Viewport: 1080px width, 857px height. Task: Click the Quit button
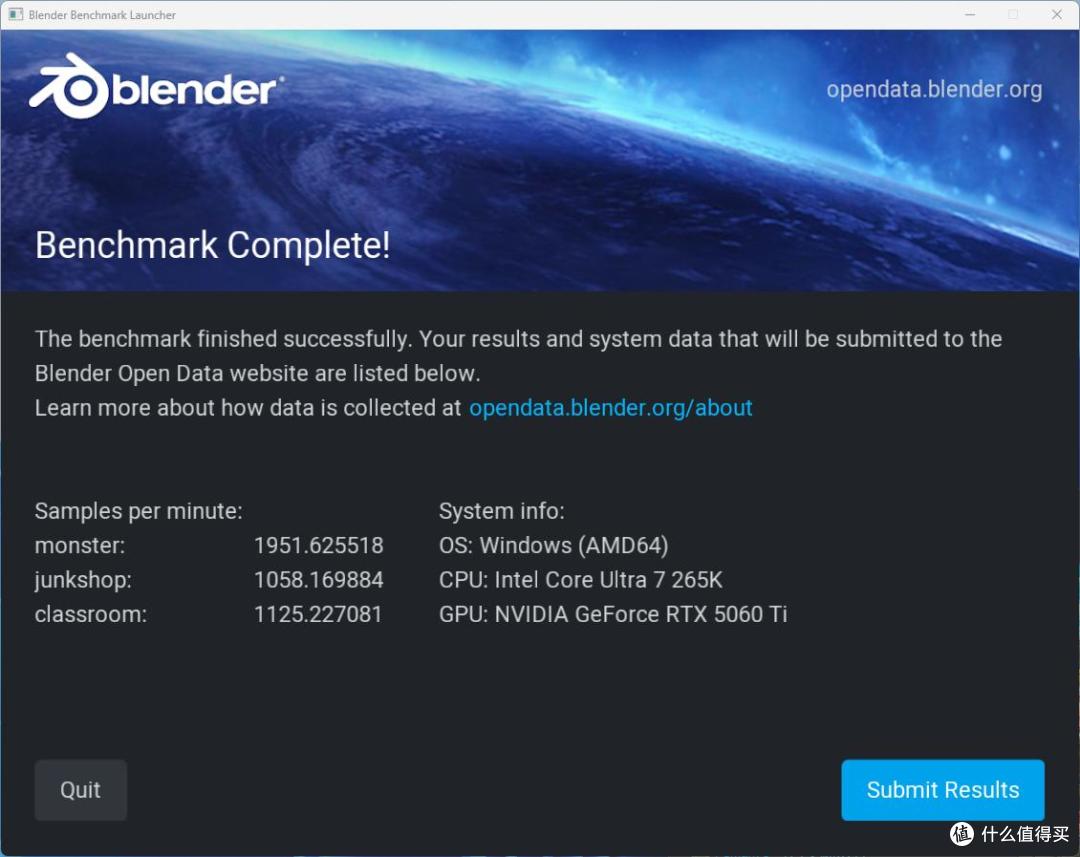81,789
